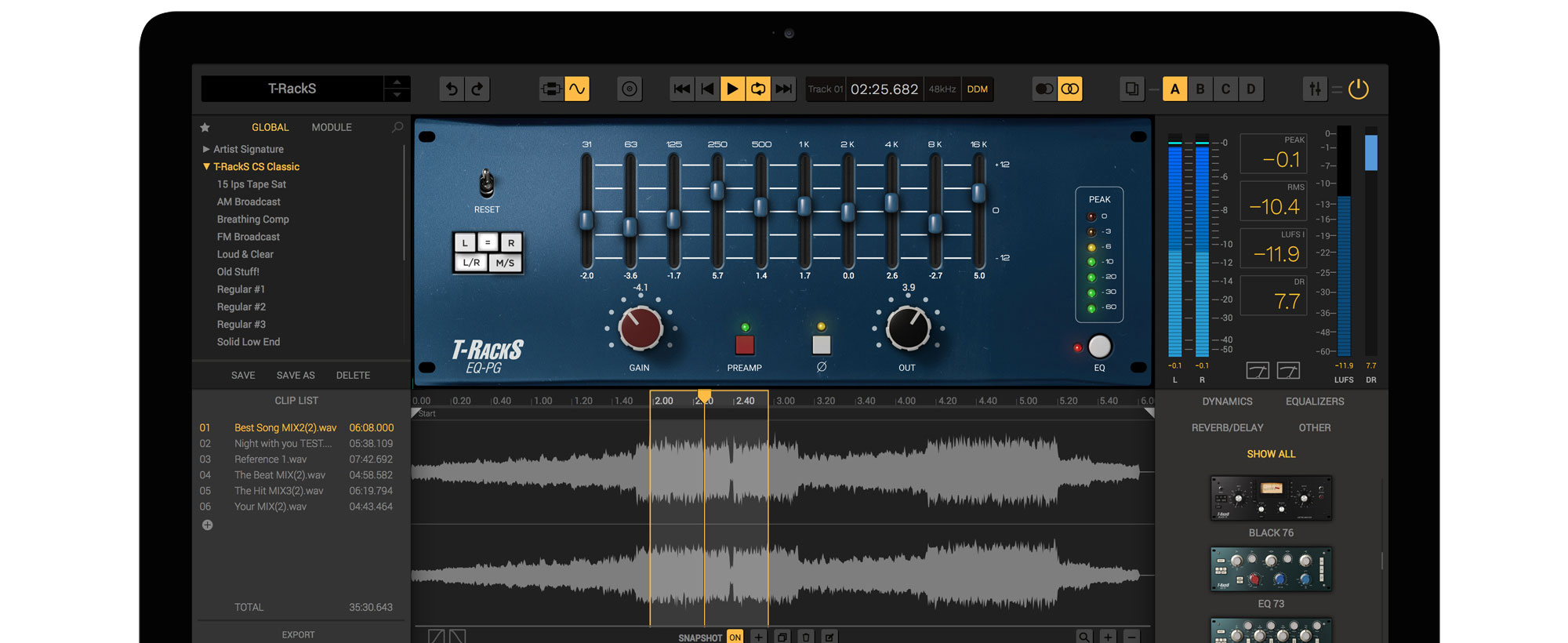Zoom in the waveform with plus
1568x643 pixels.
click(1108, 637)
